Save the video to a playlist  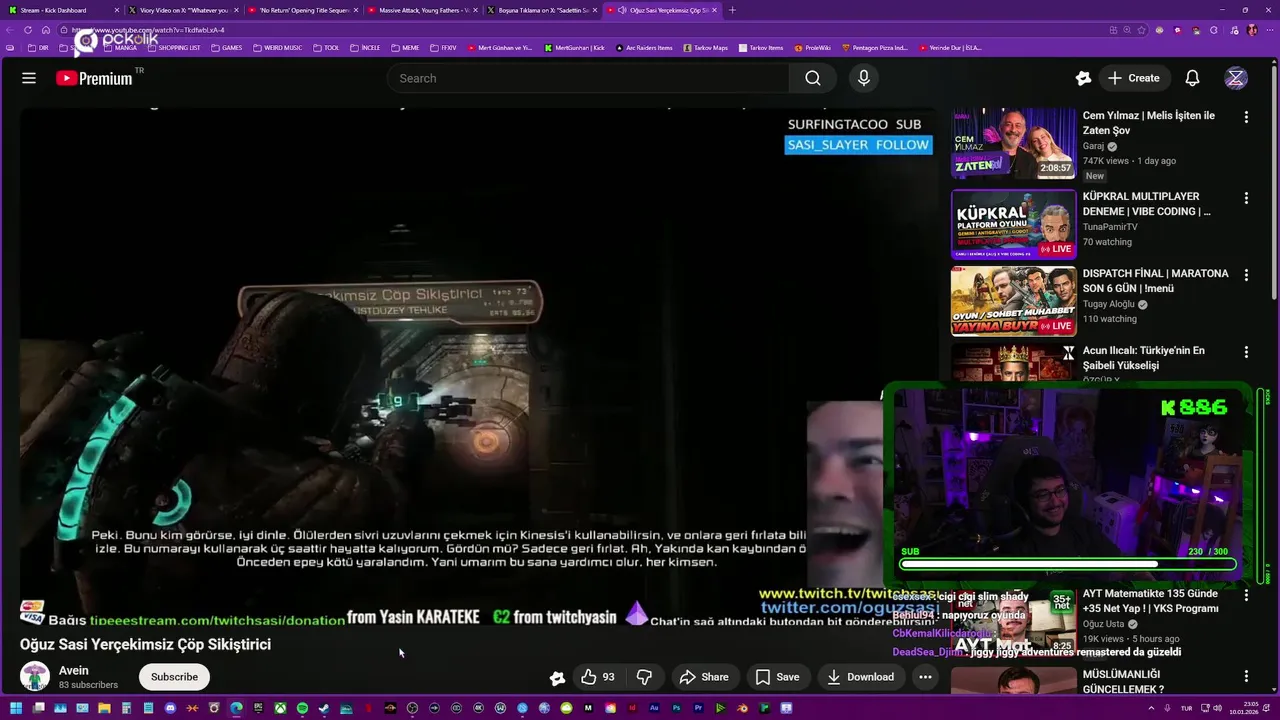click(777, 677)
